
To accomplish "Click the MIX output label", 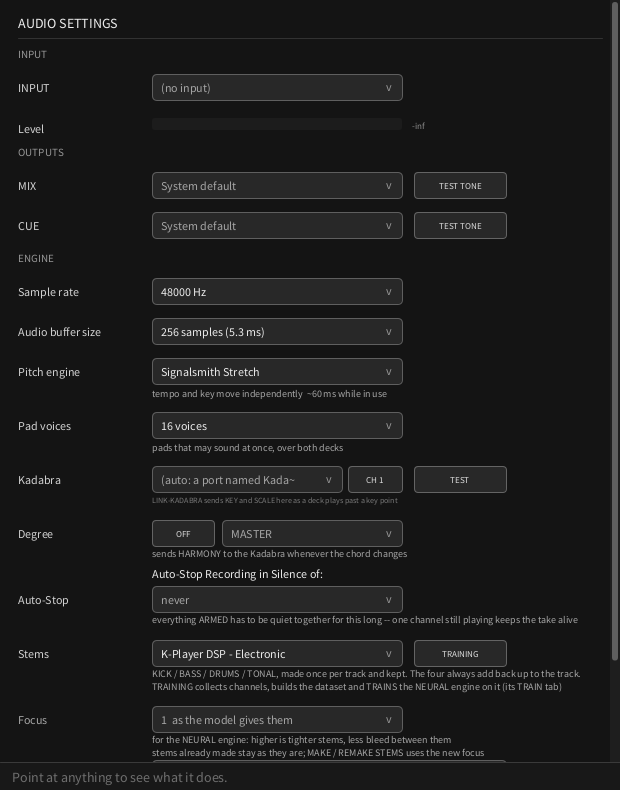I will click(x=27, y=186).
